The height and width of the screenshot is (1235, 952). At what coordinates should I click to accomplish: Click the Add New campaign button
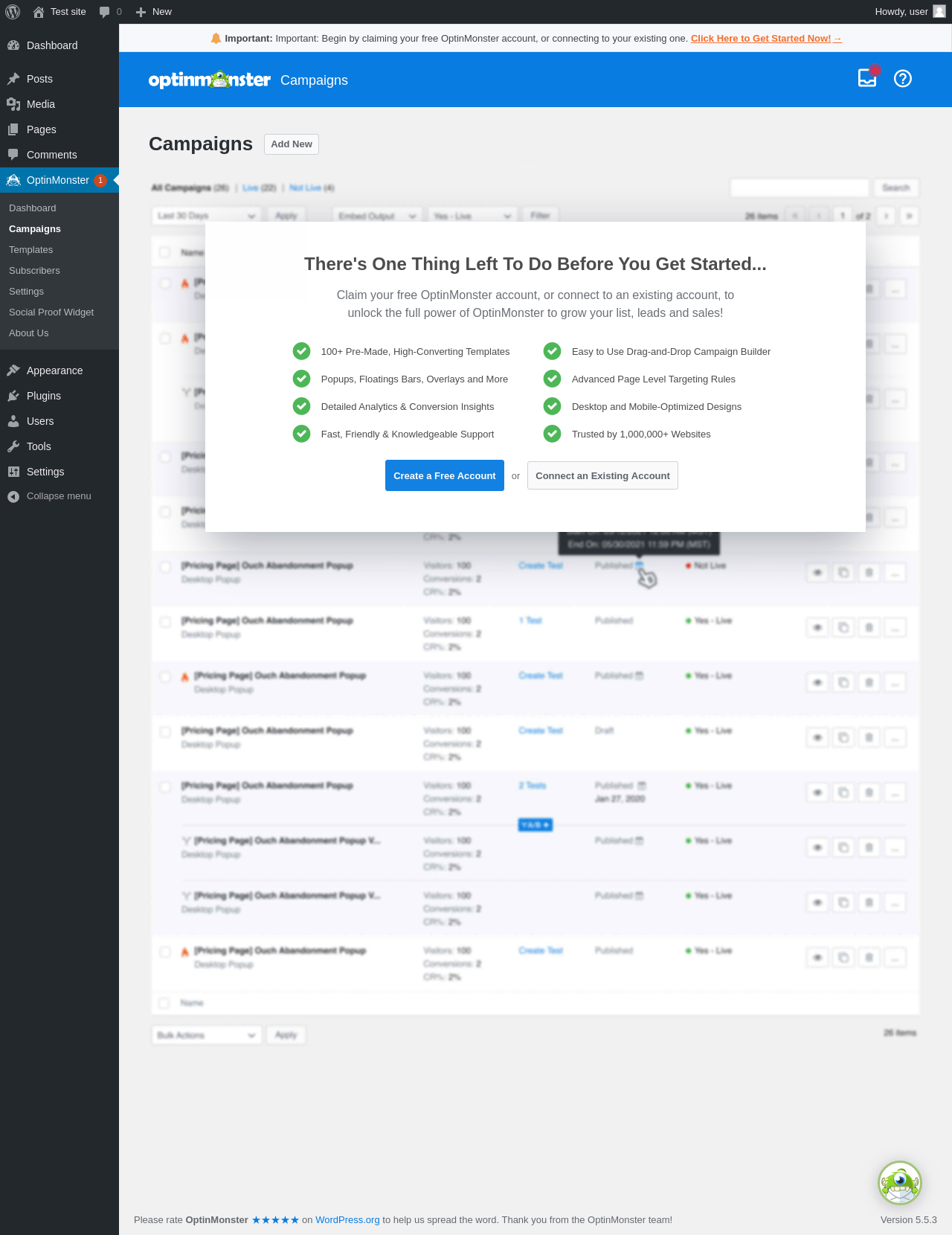point(292,144)
